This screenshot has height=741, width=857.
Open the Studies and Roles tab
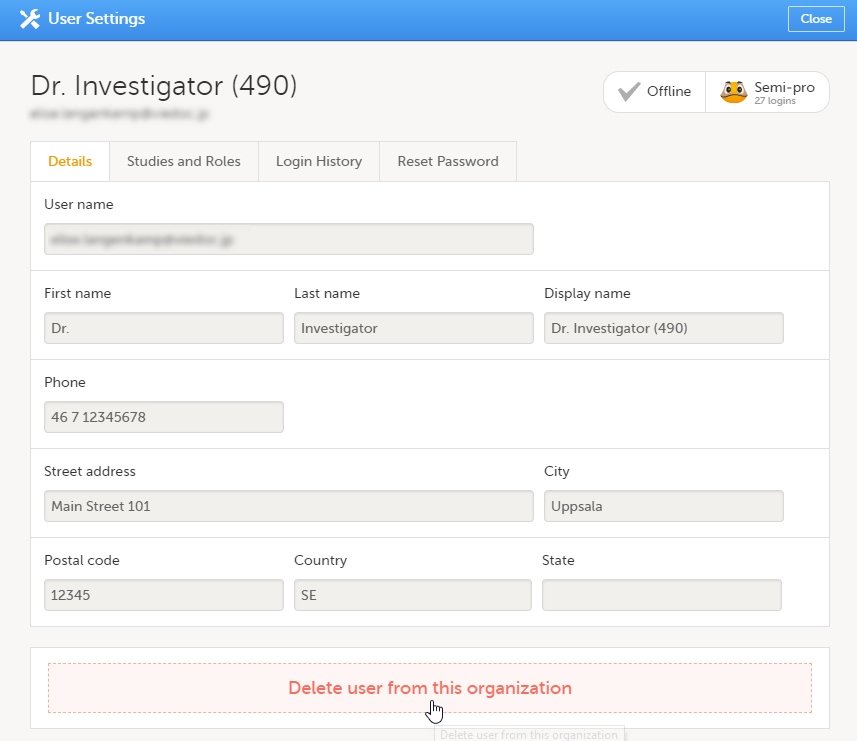point(183,161)
